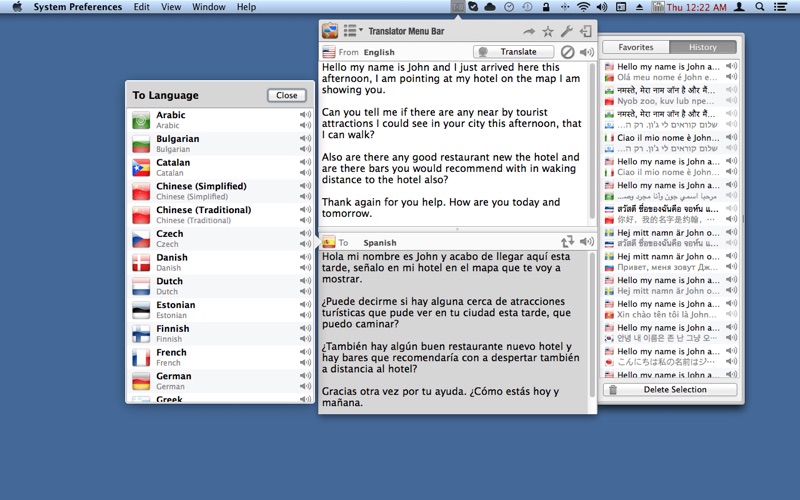The height and width of the screenshot is (500, 800).
Task: Click the scrollbar of the source text area
Action: 592,142
